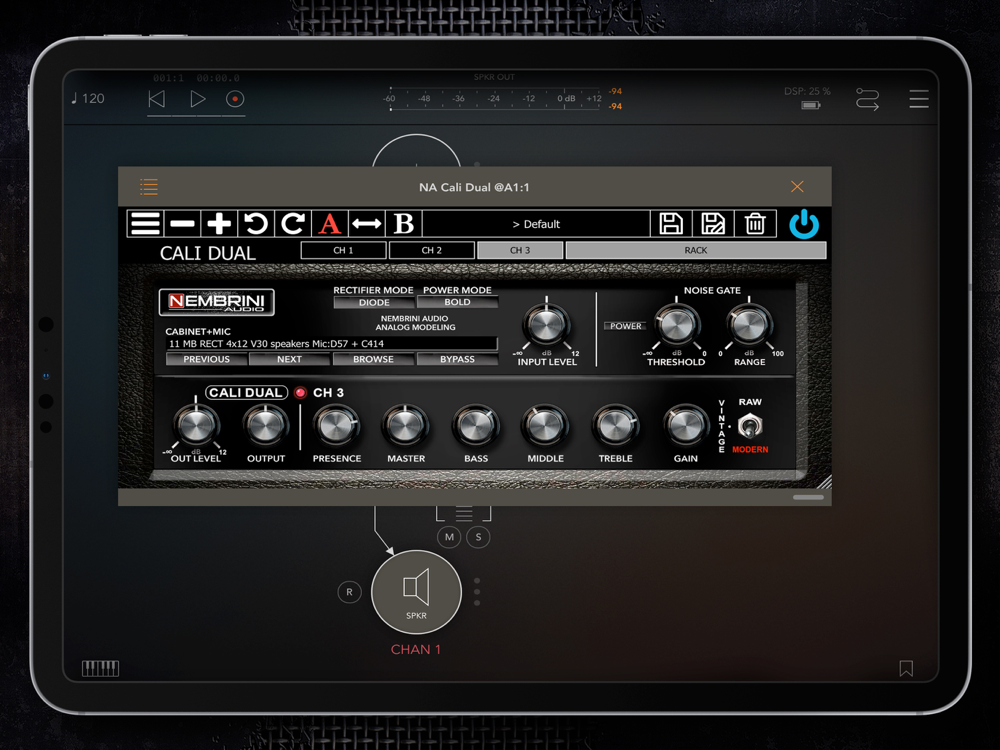Open the plugin hamburger menu
Viewport: 1000px width, 750px height.
(x=145, y=224)
